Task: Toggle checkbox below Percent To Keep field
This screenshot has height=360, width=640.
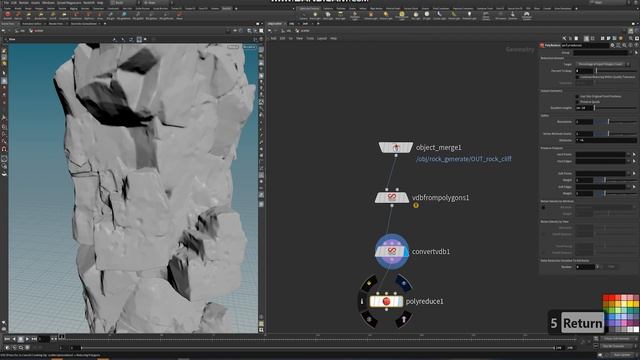Action: [x=577, y=77]
